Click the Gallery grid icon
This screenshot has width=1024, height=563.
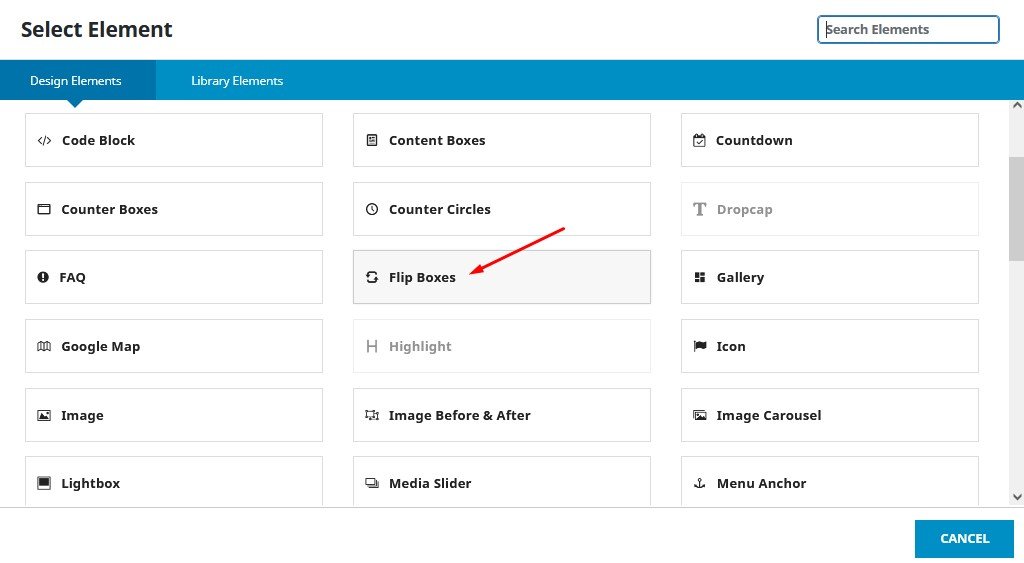pyautogui.click(x=700, y=278)
